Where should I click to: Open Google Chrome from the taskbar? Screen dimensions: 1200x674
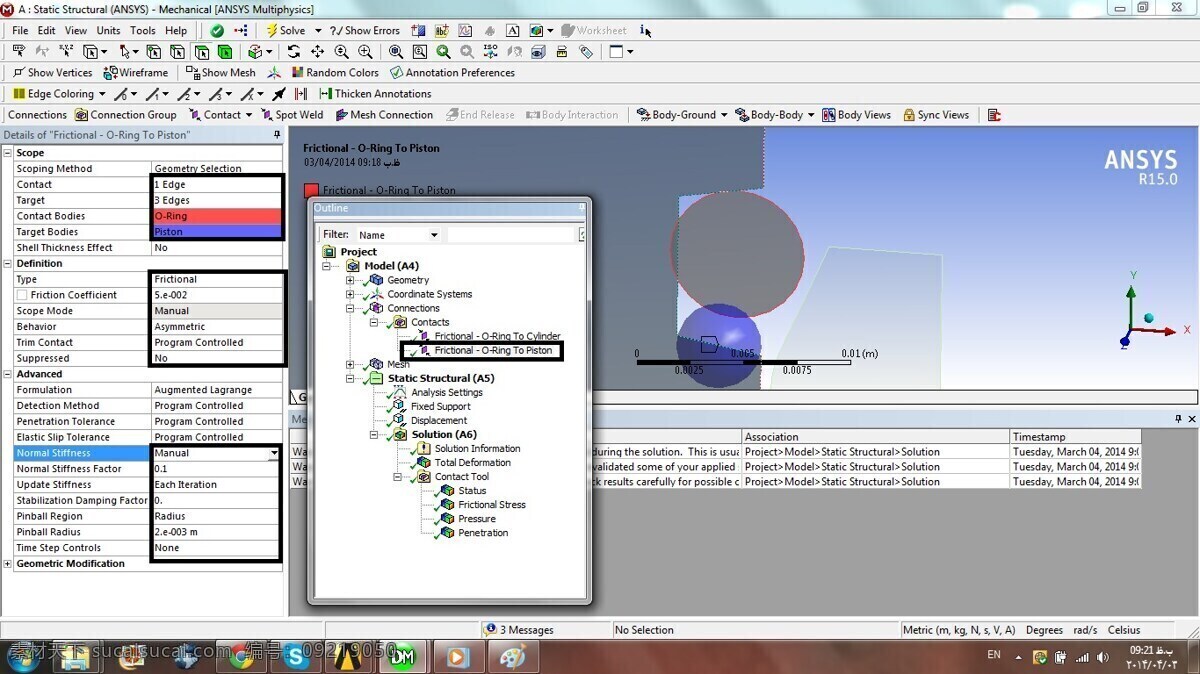(x=241, y=657)
